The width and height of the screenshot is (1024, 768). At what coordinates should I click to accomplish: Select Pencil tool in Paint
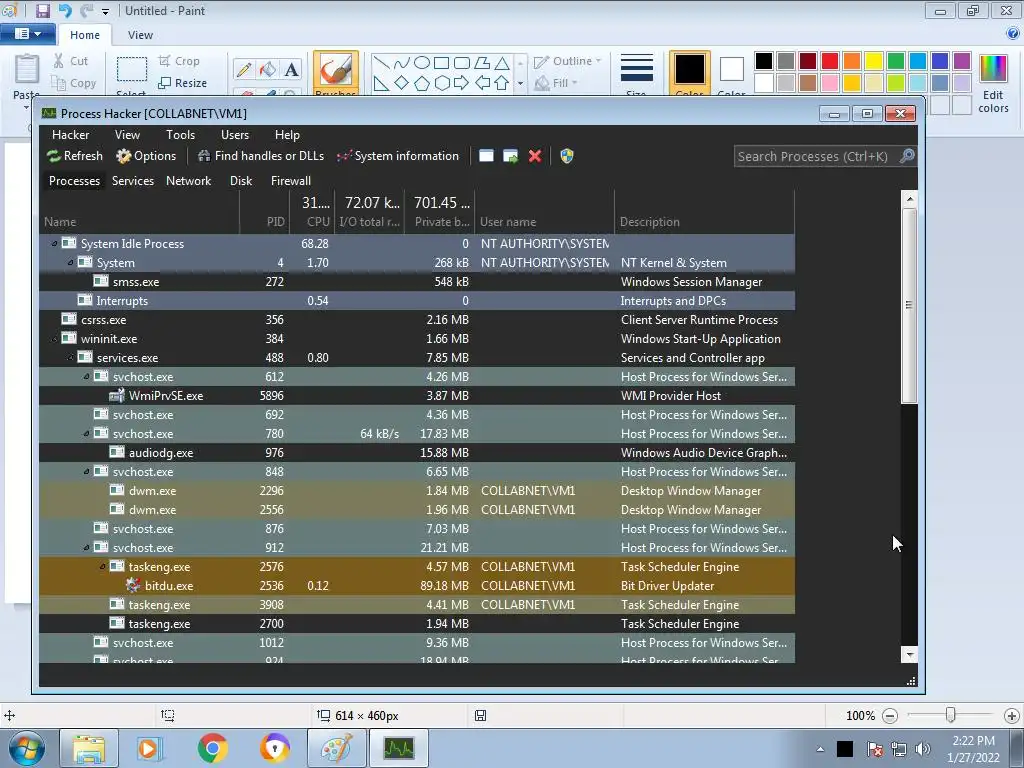click(244, 69)
